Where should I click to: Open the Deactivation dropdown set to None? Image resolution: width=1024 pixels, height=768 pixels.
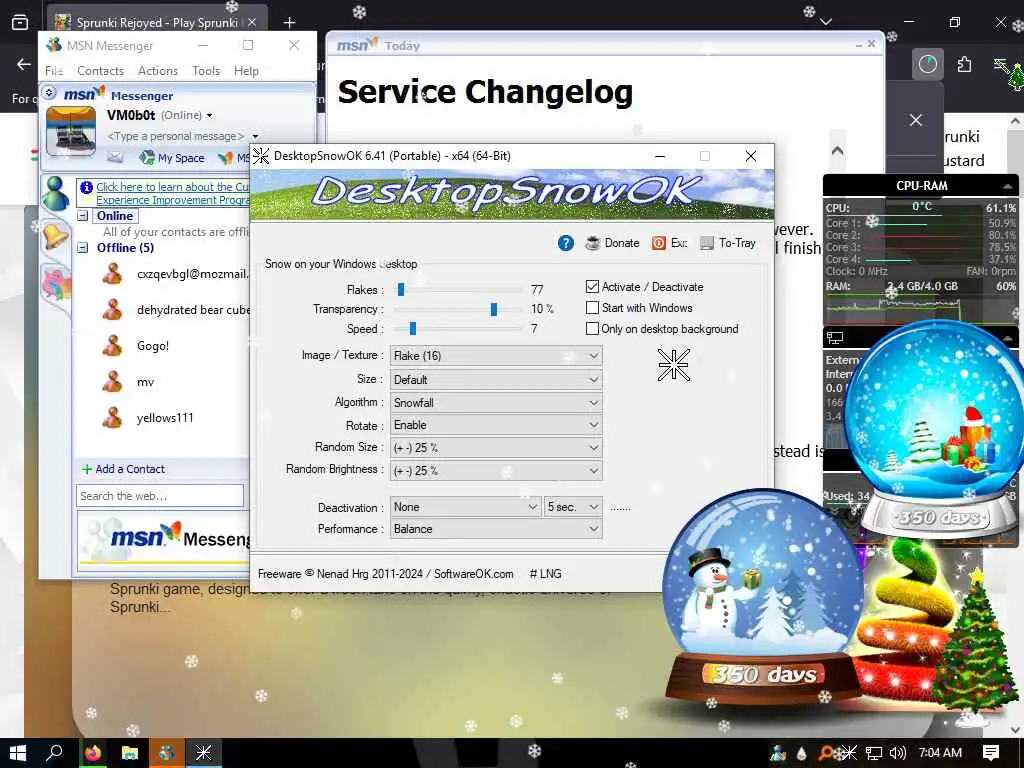465,507
